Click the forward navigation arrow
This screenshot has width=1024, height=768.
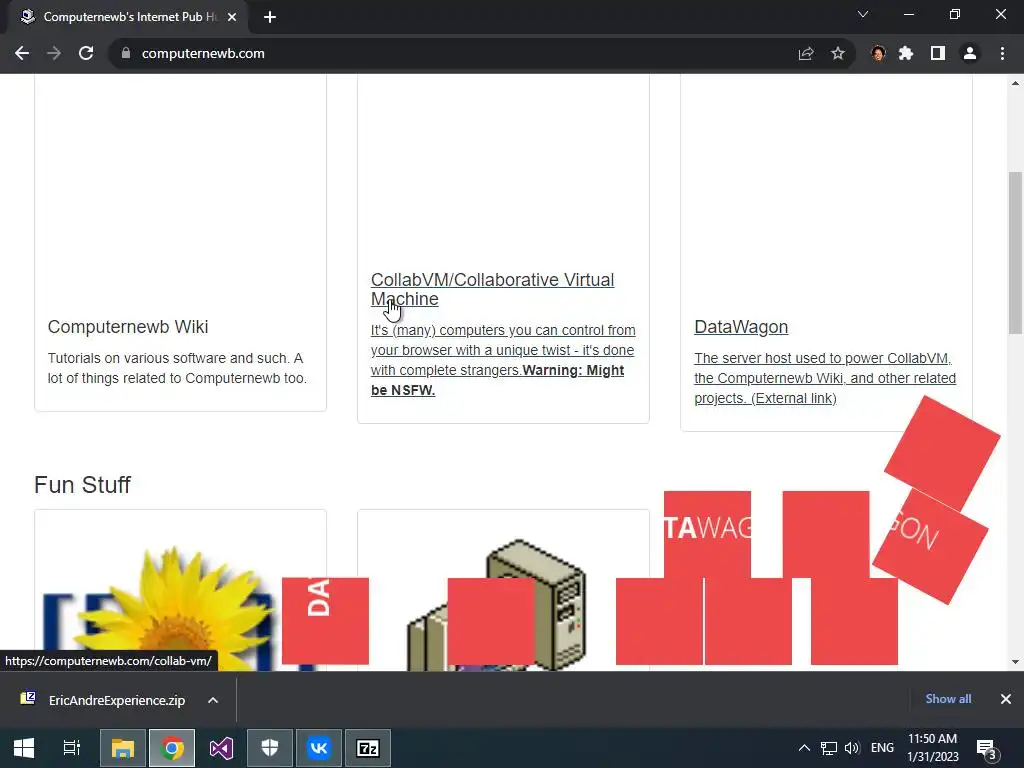54,54
